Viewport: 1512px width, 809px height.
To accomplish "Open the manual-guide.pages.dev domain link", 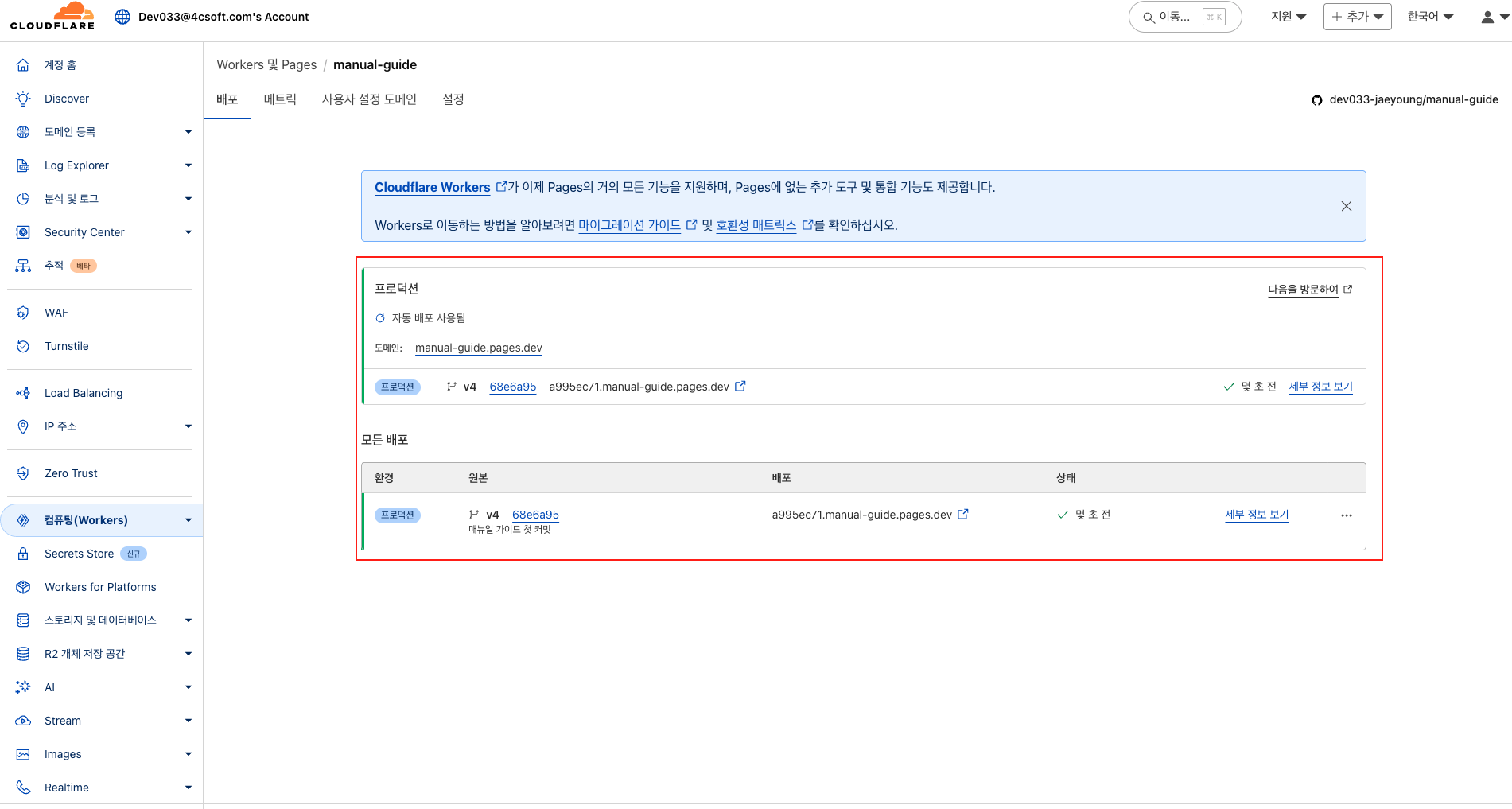I will pyautogui.click(x=479, y=348).
